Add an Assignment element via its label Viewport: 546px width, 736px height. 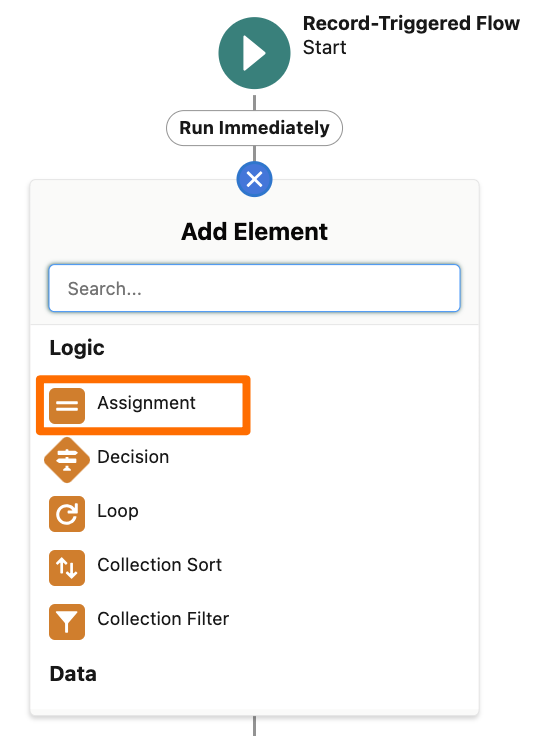point(146,403)
